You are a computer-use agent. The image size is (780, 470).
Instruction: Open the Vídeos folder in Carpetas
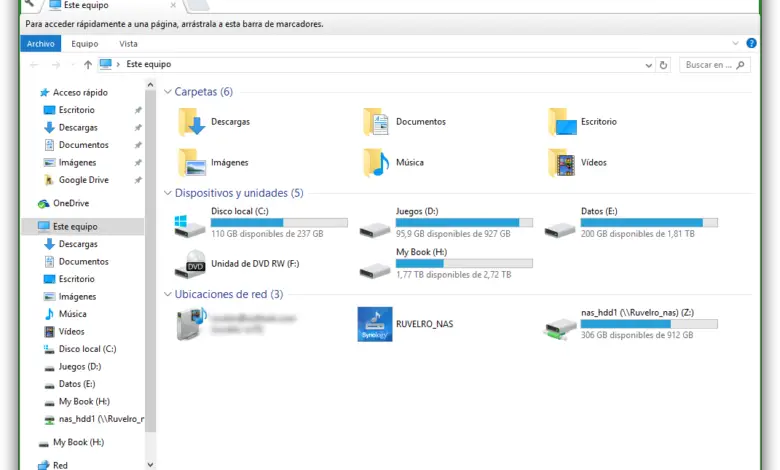coord(562,163)
